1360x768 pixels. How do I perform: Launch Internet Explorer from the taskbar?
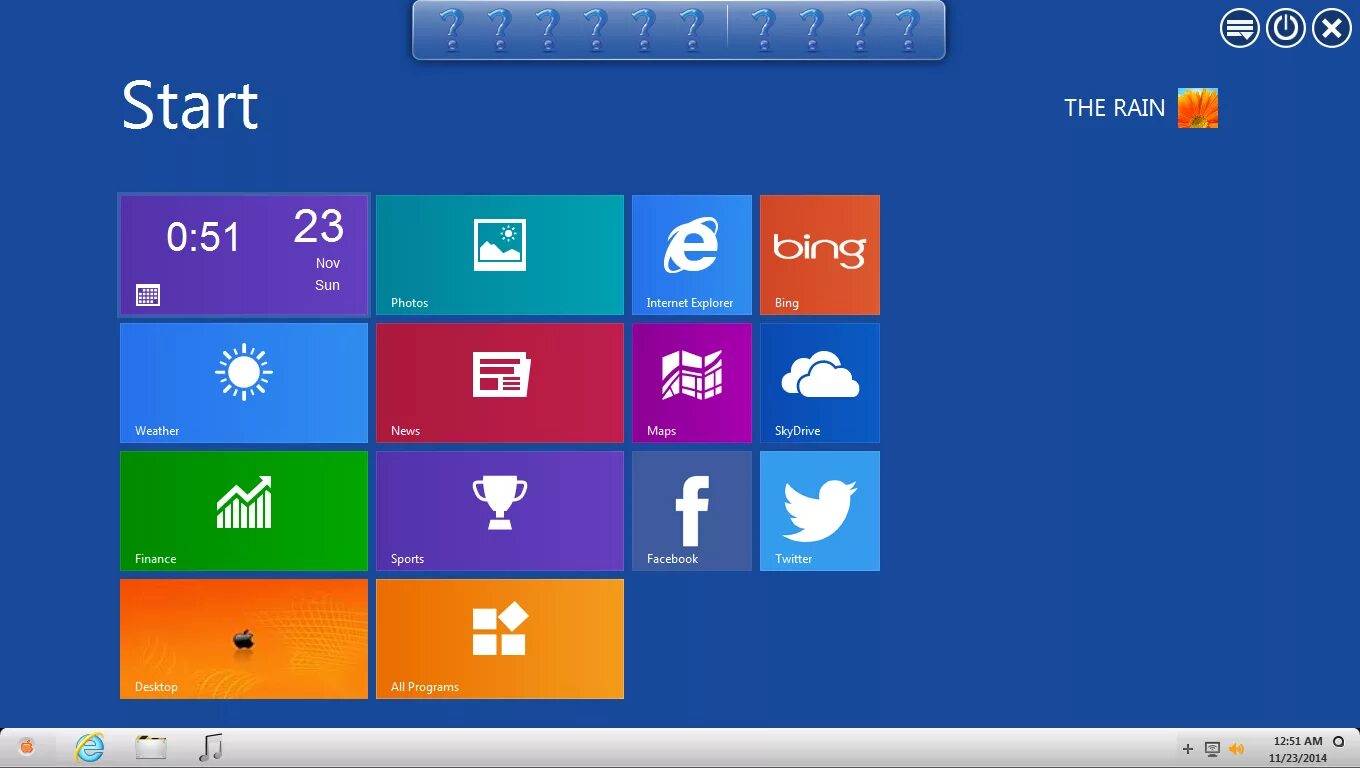click(x=90, y=747)
